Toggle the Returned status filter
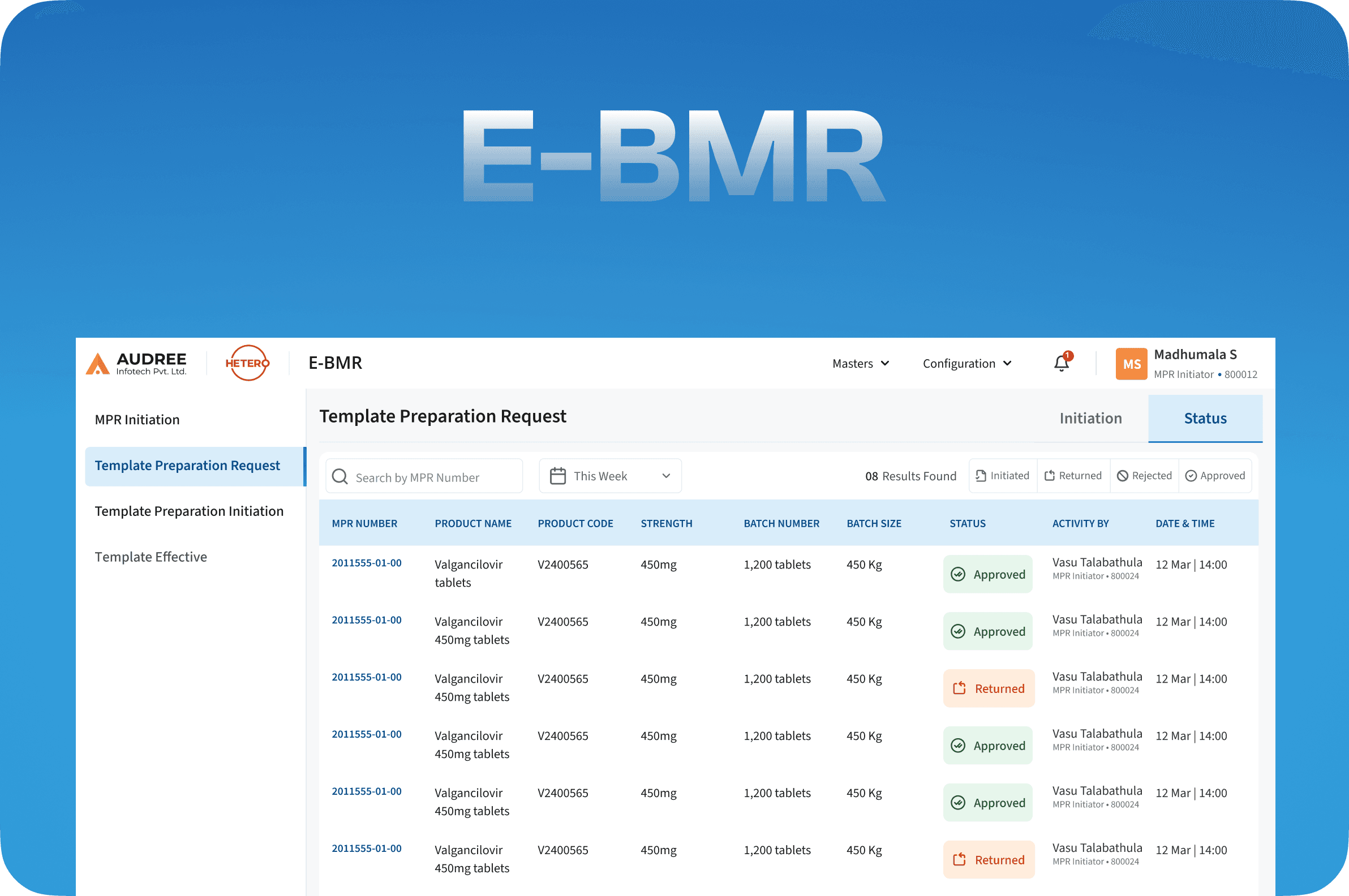 tap(1073, 476)
